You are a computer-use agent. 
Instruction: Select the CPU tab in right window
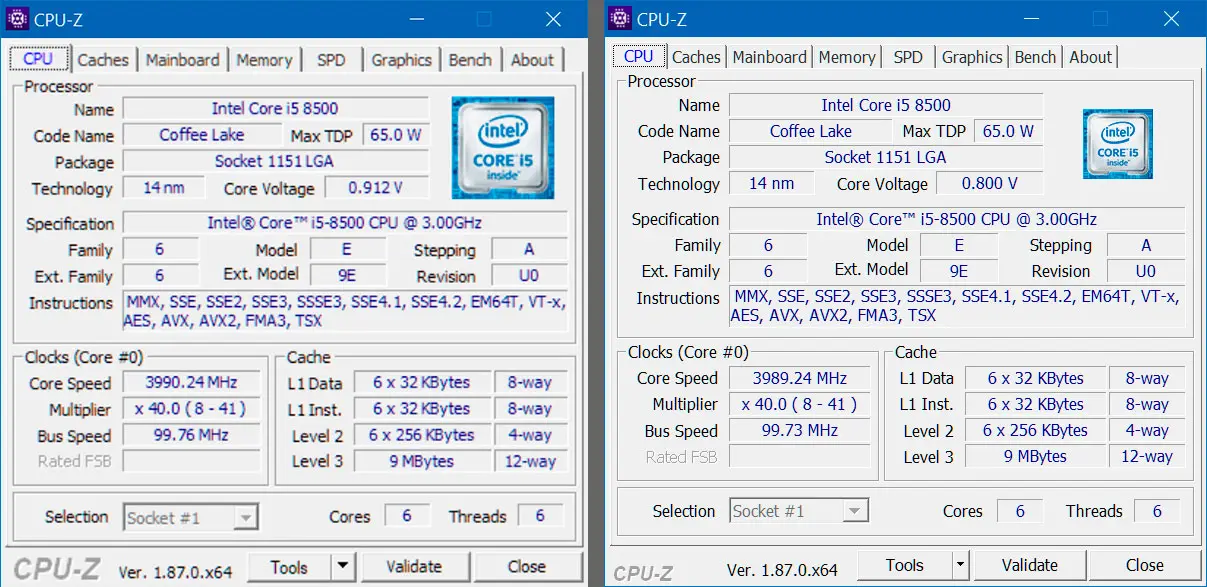click(638, 56)
